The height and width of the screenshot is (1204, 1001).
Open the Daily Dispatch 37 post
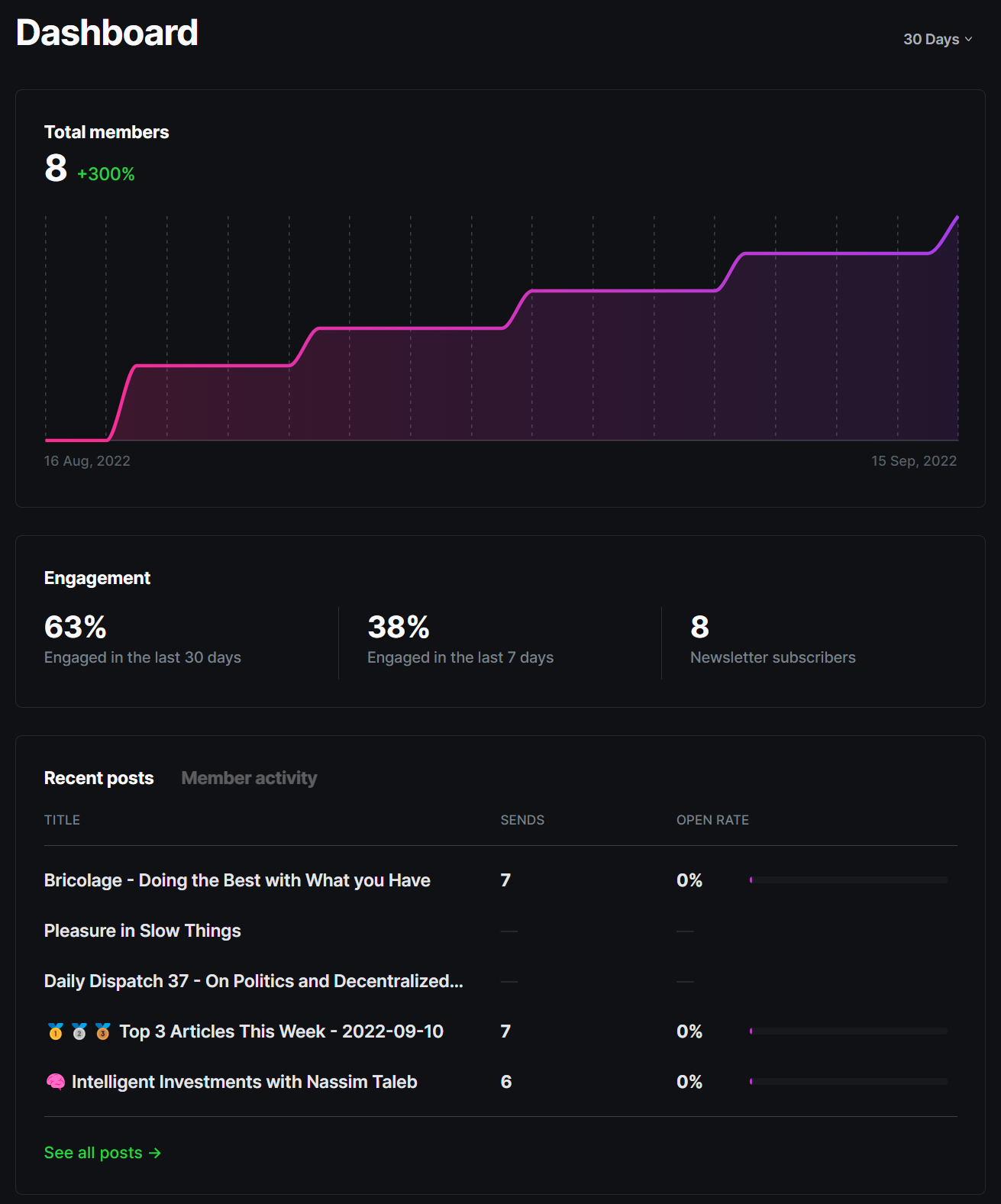[253, 981]
